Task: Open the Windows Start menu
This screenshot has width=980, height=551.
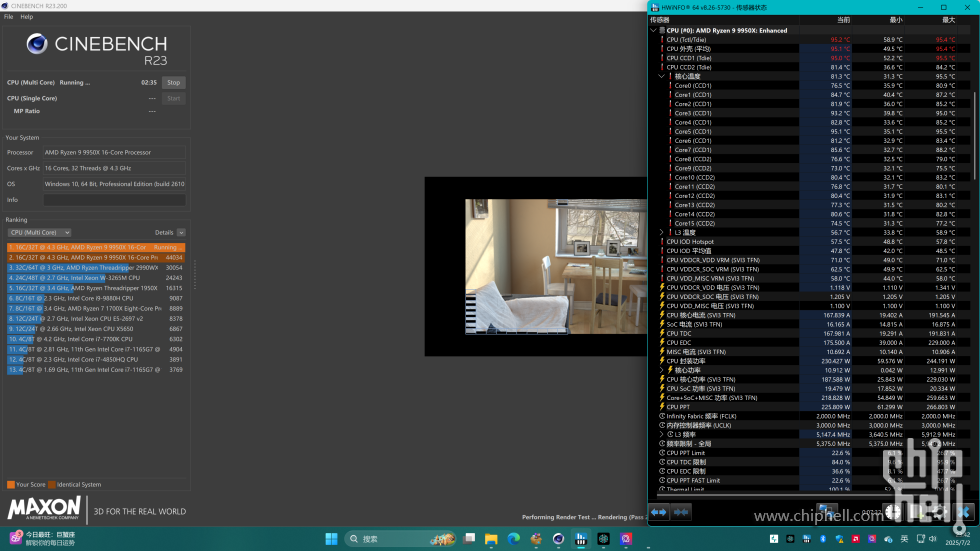Action: [331, 539]
